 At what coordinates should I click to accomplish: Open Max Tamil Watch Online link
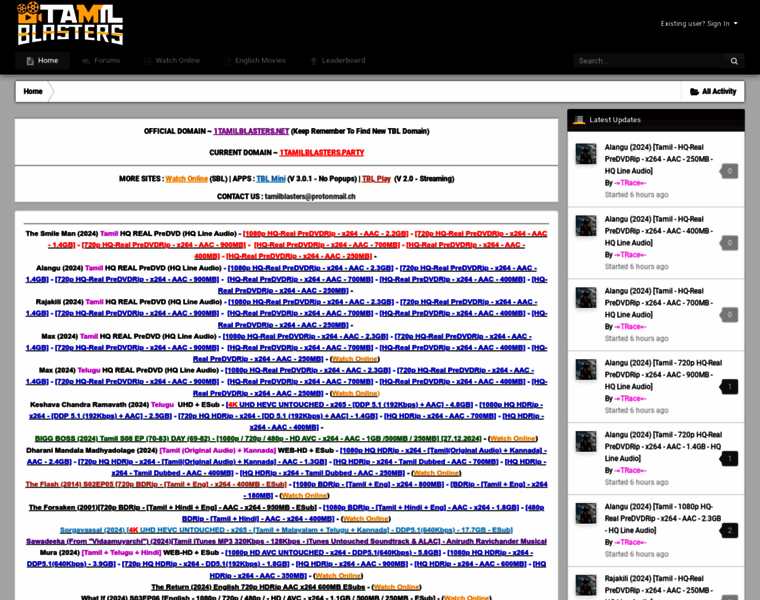coord(355,359)
